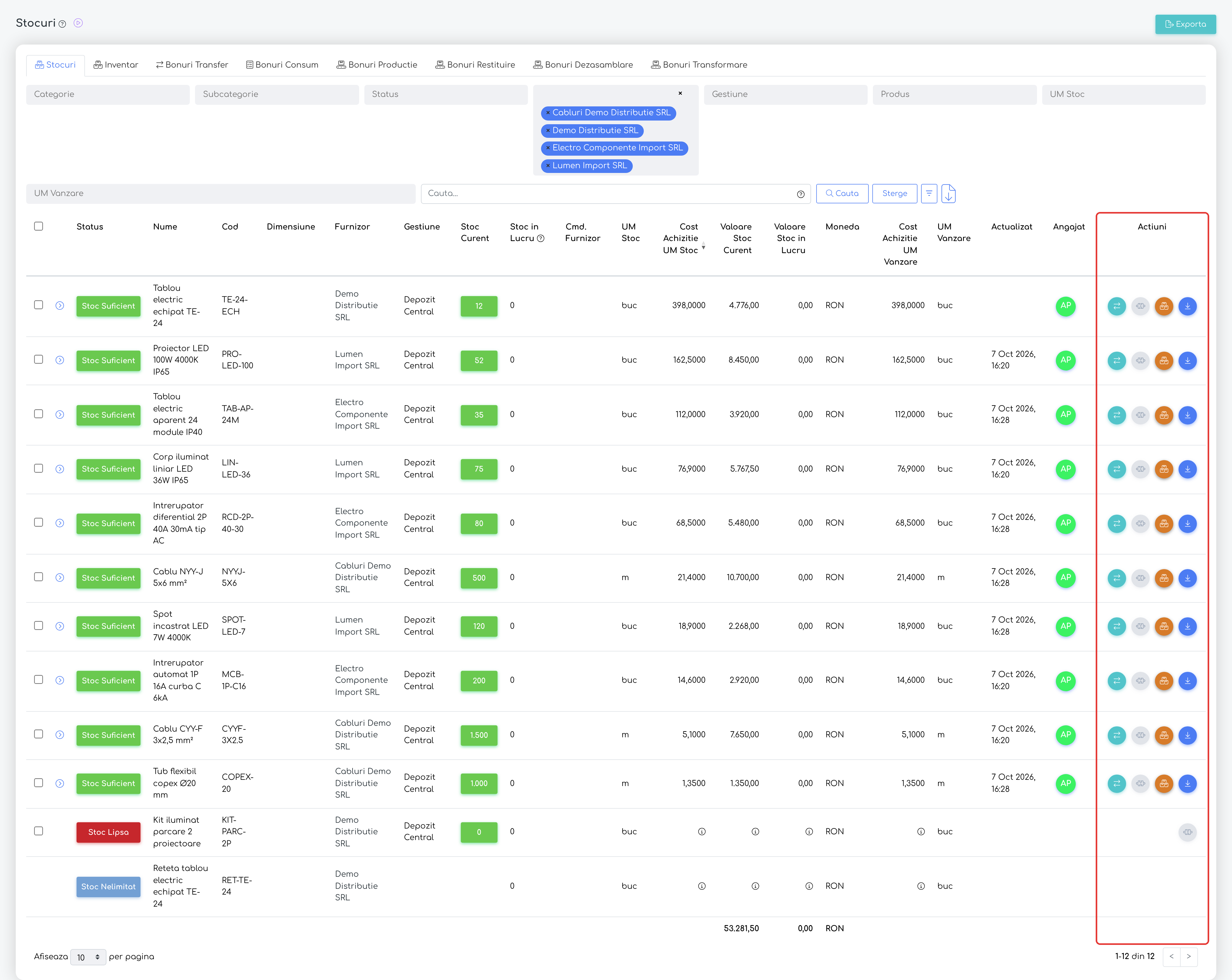Switch to the Inventar tab

[x=116, y=65]
